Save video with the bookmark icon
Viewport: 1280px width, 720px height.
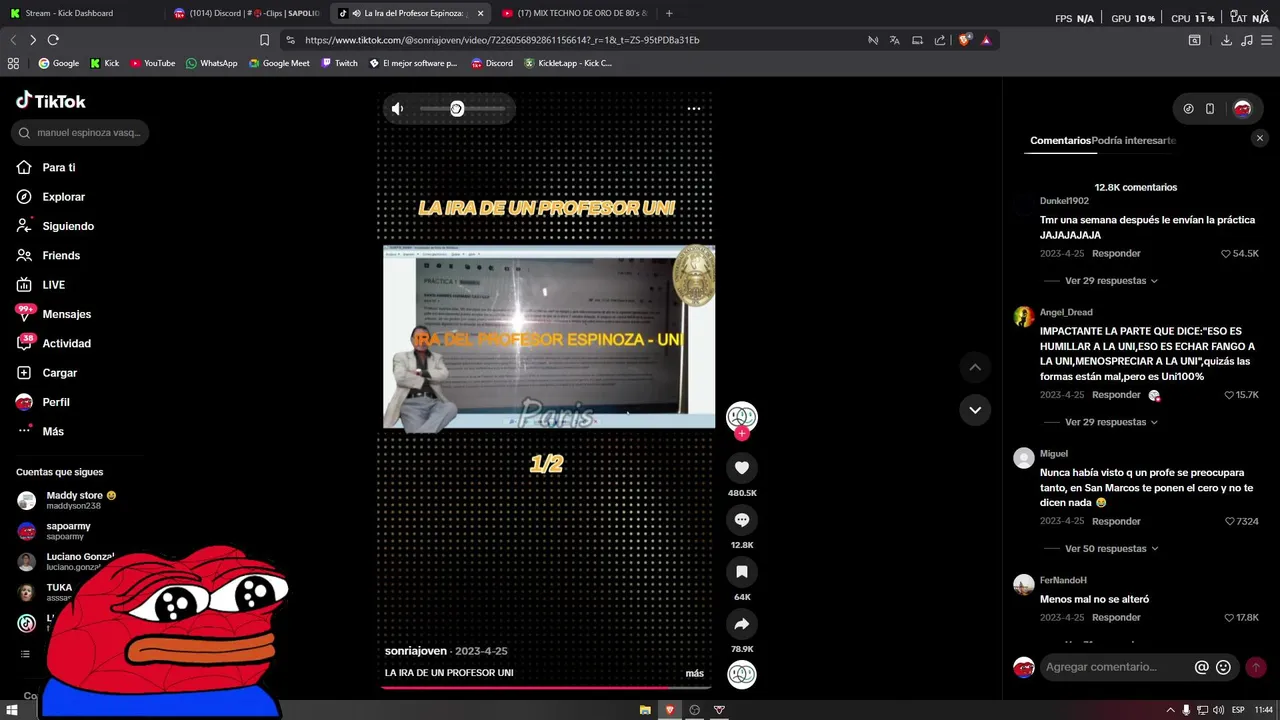pos(742,572)
